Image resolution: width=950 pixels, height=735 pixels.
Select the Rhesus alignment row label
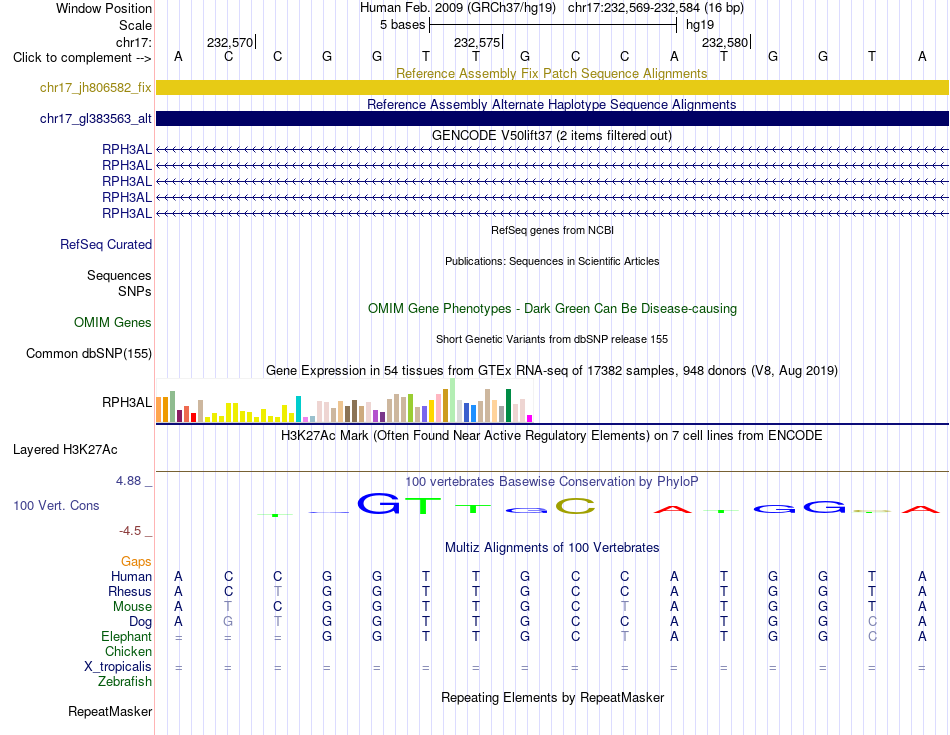point(130,591)
